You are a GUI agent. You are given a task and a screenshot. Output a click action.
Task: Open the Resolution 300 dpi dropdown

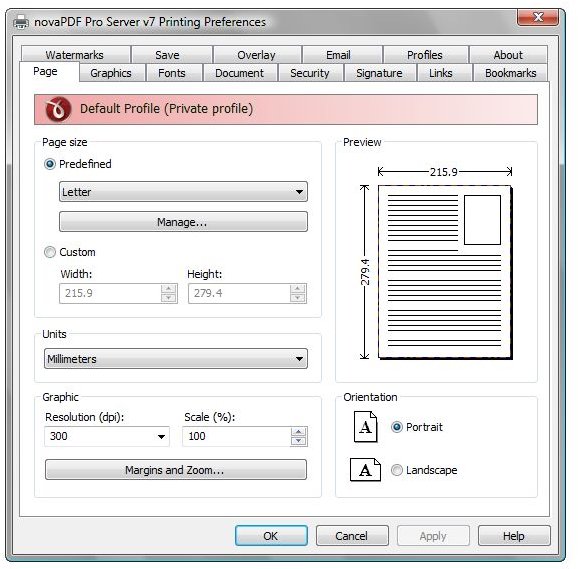[x=107, y=436]
